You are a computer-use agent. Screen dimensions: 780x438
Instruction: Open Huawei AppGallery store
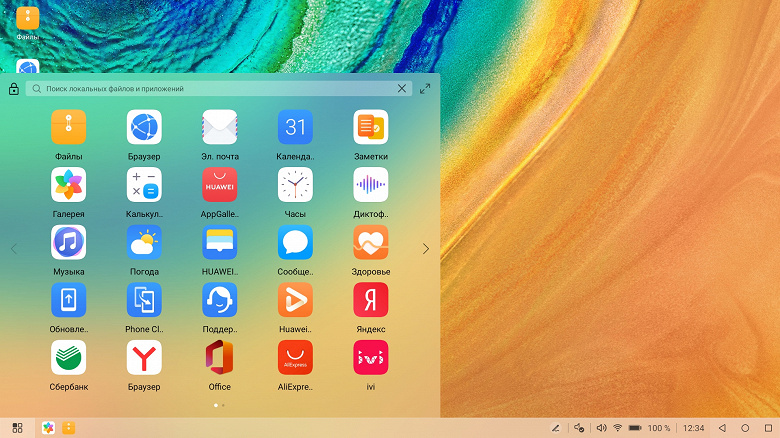(x=220, y=185)
